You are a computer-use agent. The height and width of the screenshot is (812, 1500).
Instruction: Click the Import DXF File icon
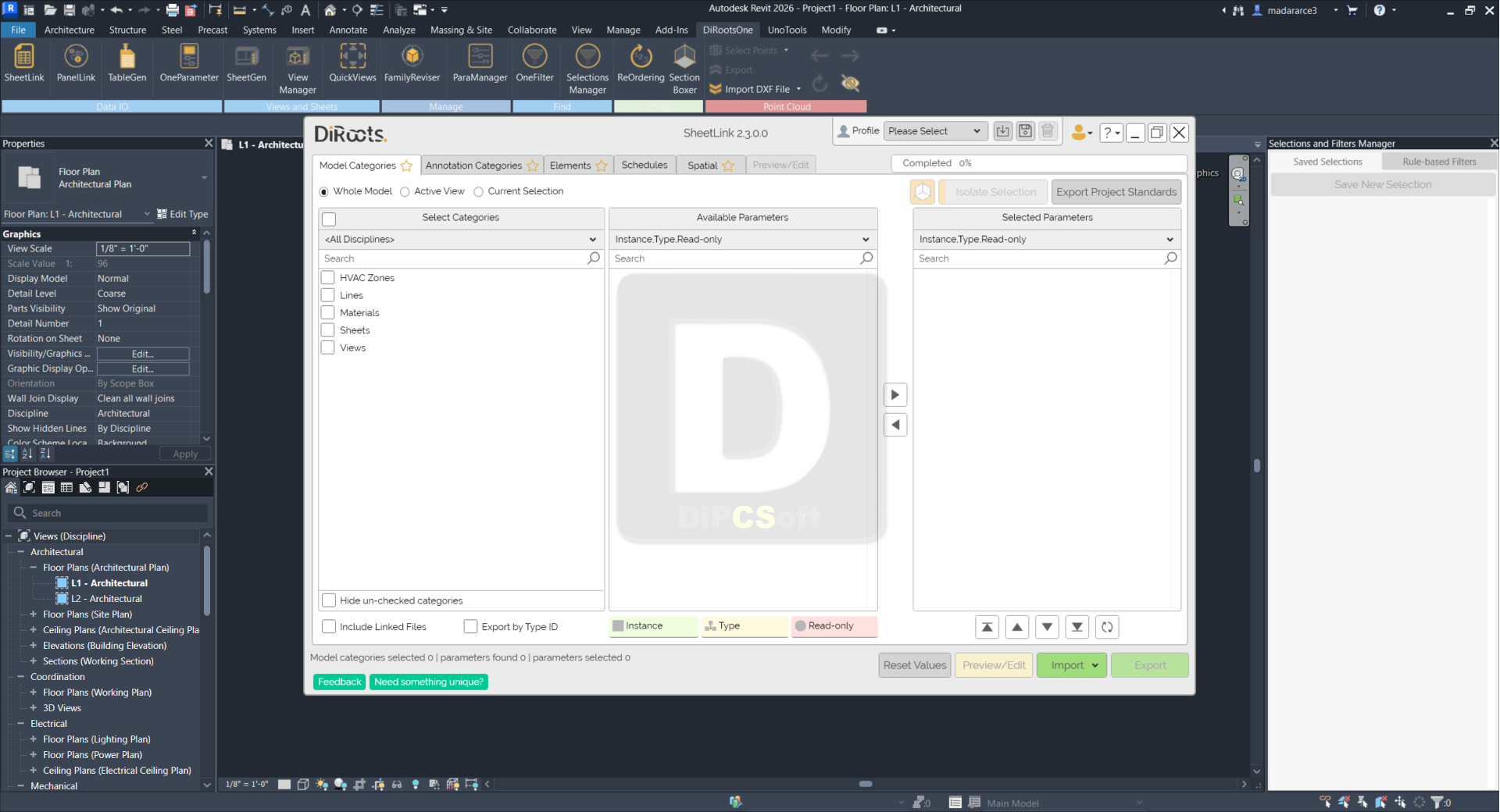pos(715,89)
